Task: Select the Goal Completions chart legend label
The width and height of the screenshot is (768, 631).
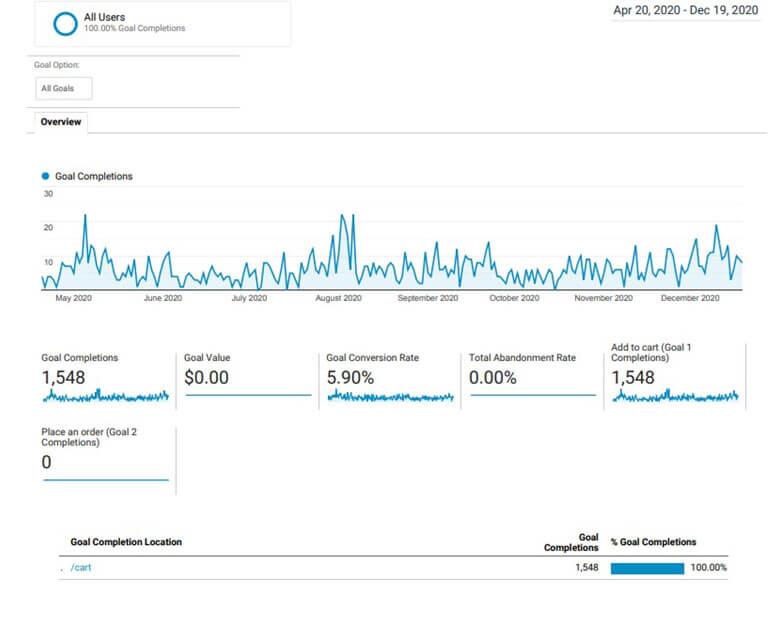Action: (94, 176)
